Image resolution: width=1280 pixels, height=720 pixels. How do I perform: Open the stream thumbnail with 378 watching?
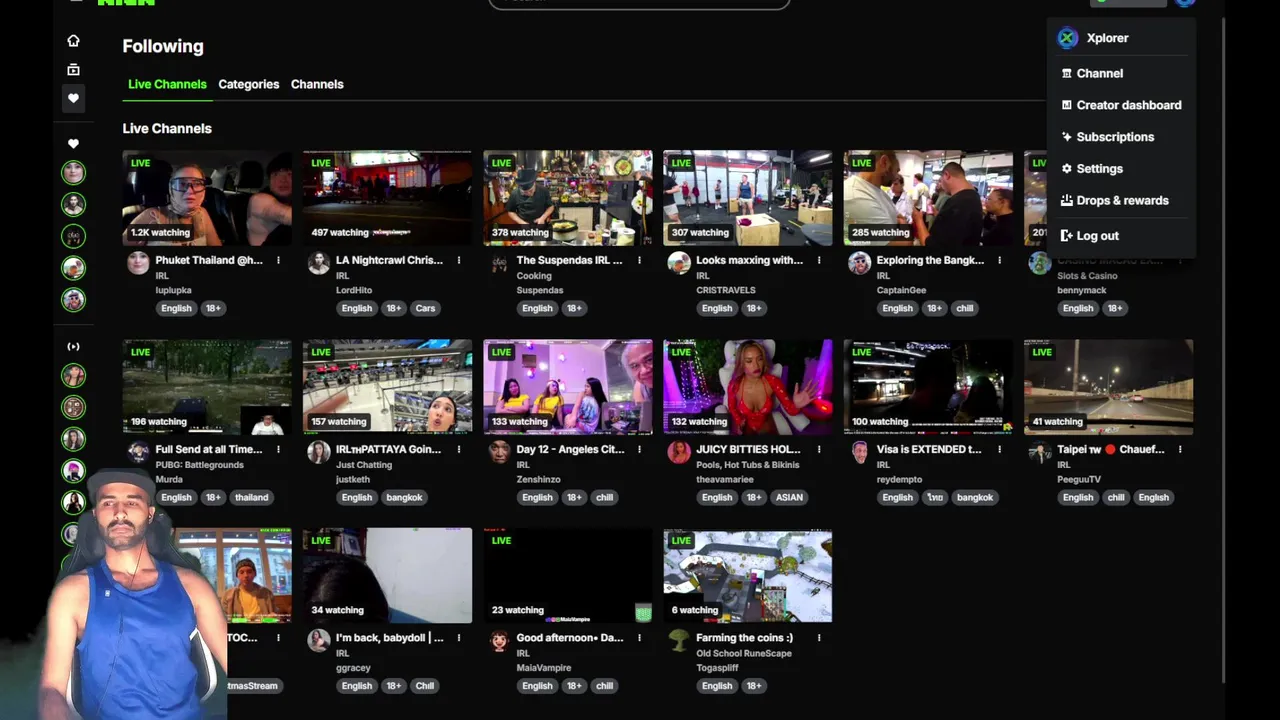pos(568,198)
